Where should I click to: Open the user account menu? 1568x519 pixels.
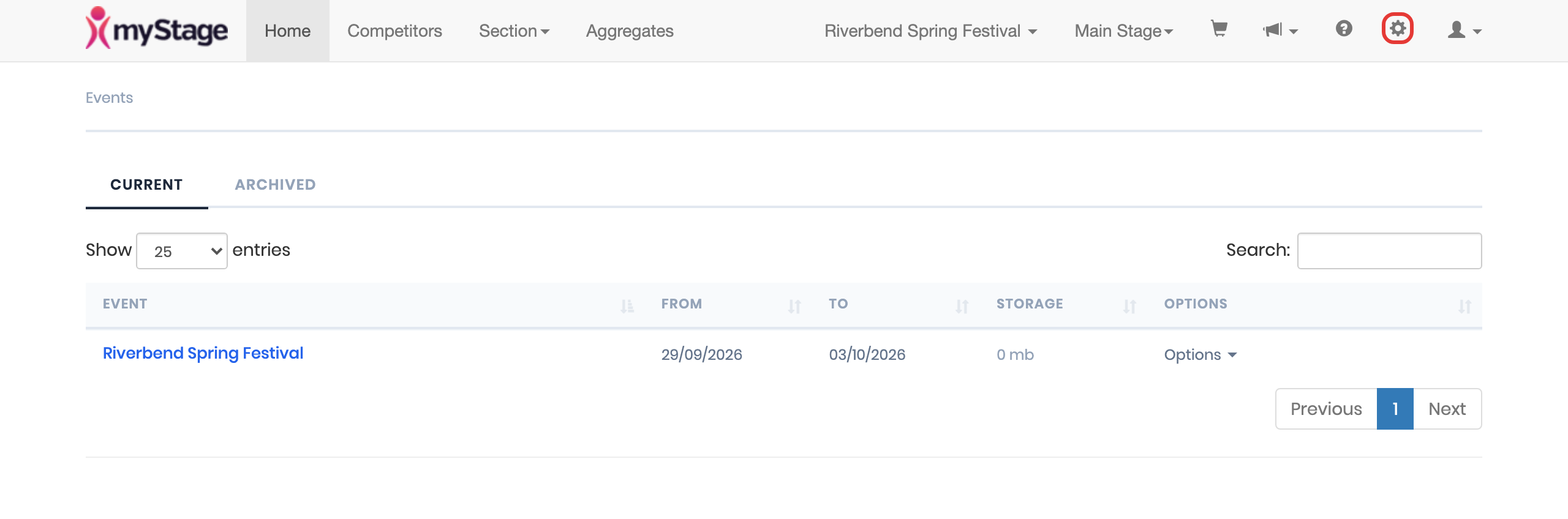click(x=1464, y=30)
